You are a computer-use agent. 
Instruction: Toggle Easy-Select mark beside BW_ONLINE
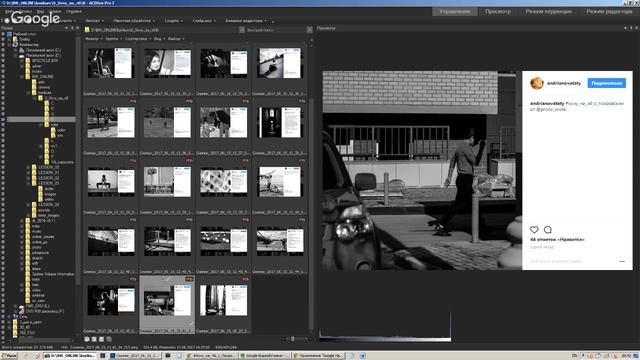[3, 76]
